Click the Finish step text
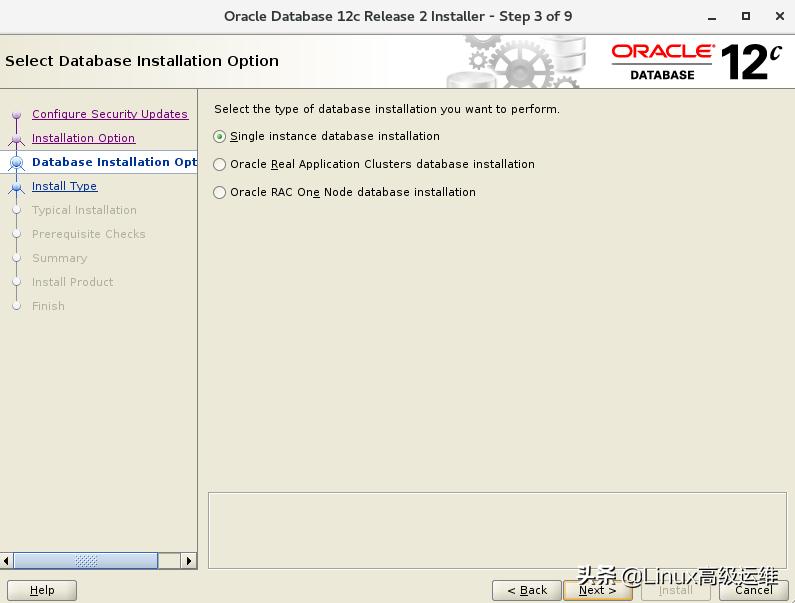Screen dimensions: 795x603 pyautogui.click(x=48, y=306)
